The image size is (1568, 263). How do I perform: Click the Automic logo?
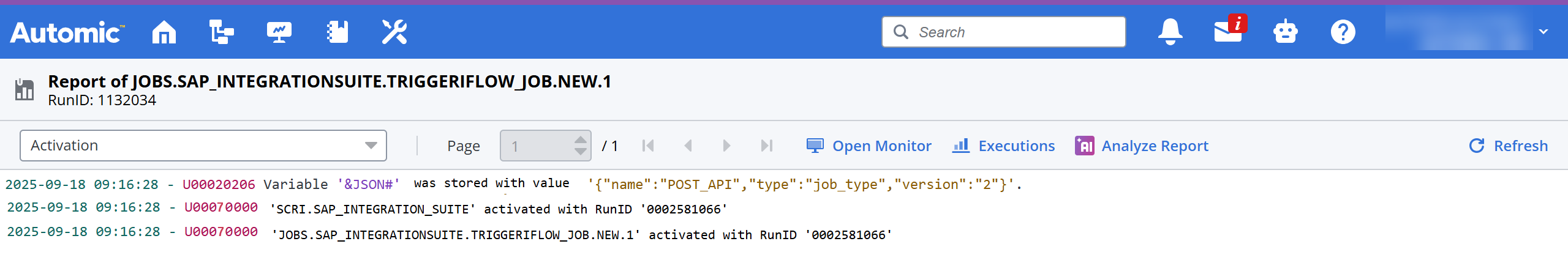[x=67, y=32]
